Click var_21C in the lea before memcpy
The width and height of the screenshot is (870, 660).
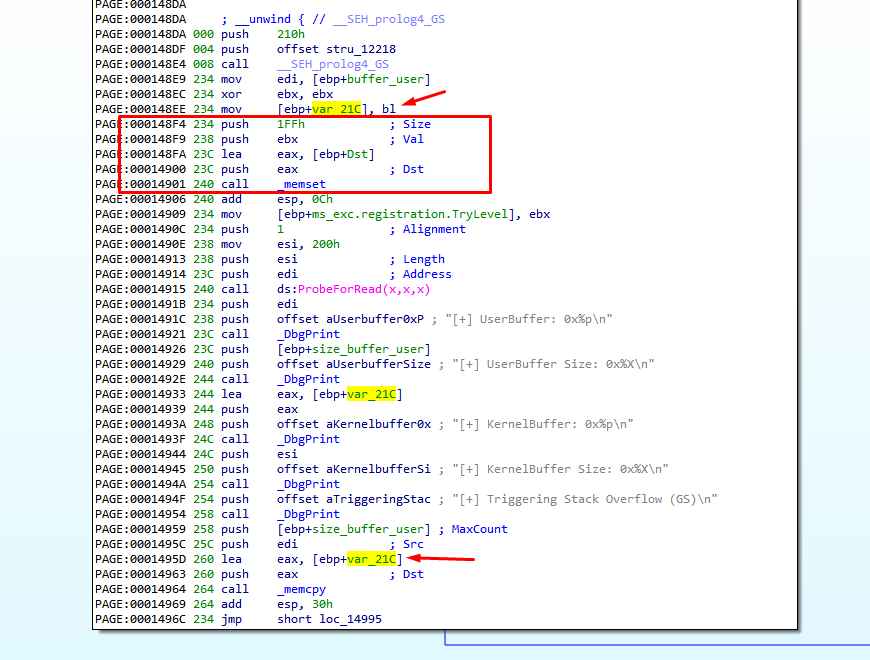pyautogui.click(x=371, y=559)
